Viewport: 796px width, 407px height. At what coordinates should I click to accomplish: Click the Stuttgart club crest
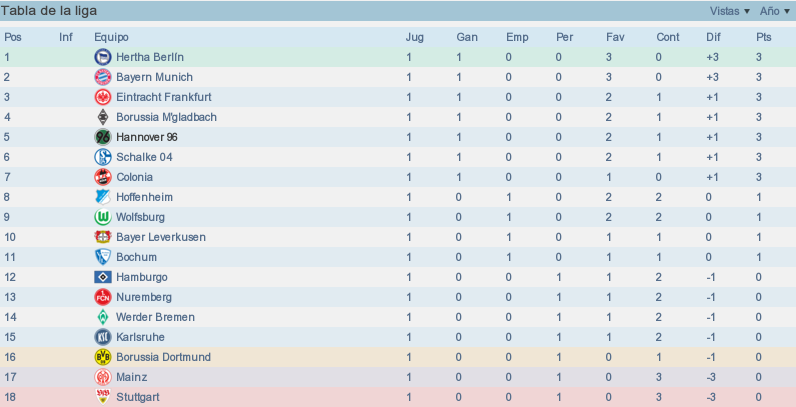tap(103, 397)
